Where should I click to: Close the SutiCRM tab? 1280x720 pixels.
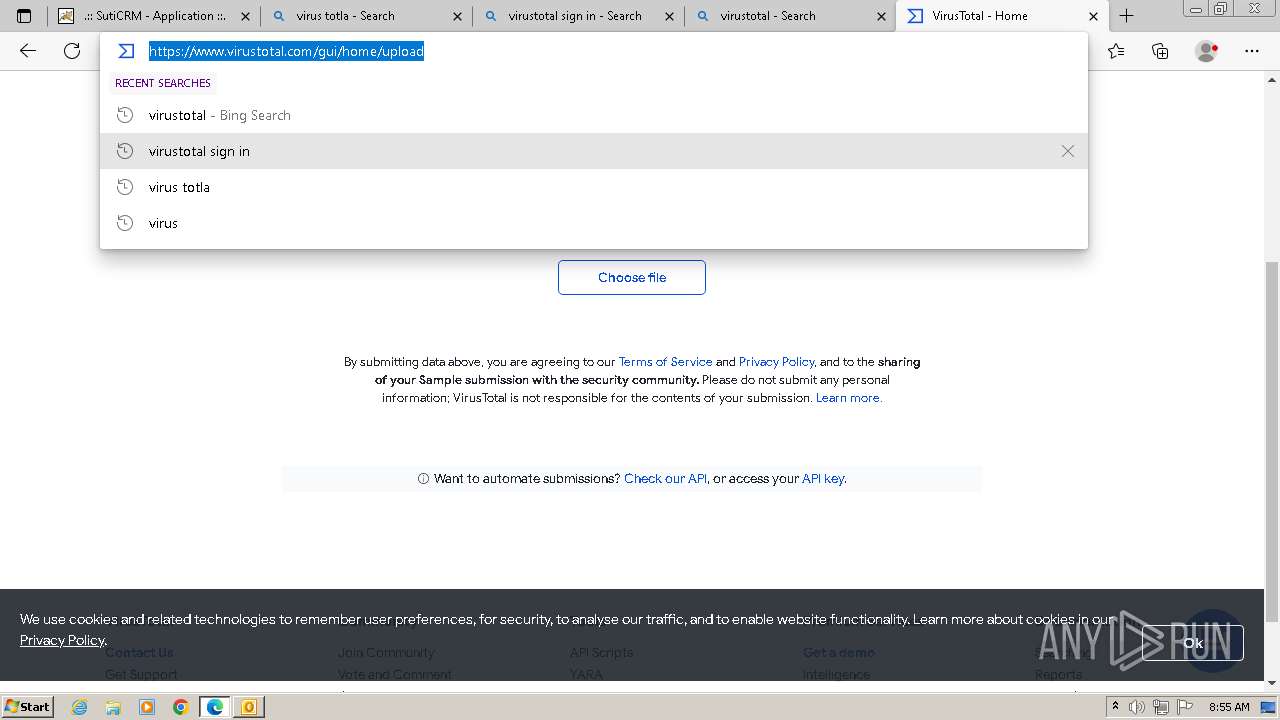246,16
